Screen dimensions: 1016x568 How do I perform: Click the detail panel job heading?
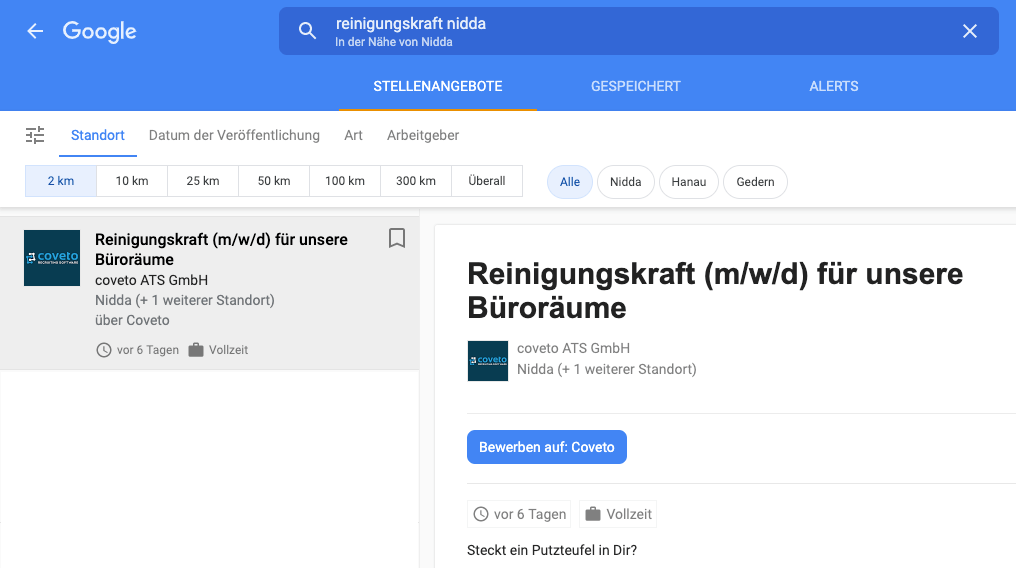tap(715, 291)
